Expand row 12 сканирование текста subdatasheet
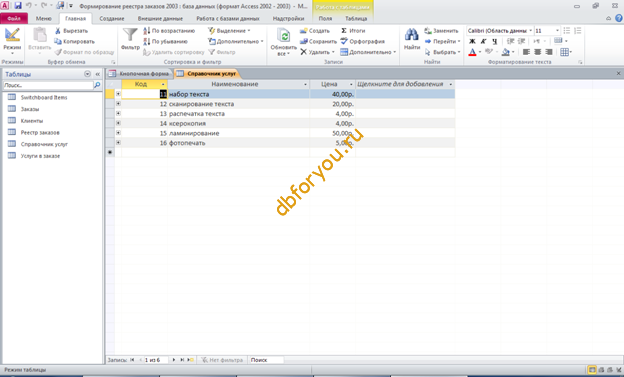The width and height of the screenshot is (624, 377). coord(118,104)
